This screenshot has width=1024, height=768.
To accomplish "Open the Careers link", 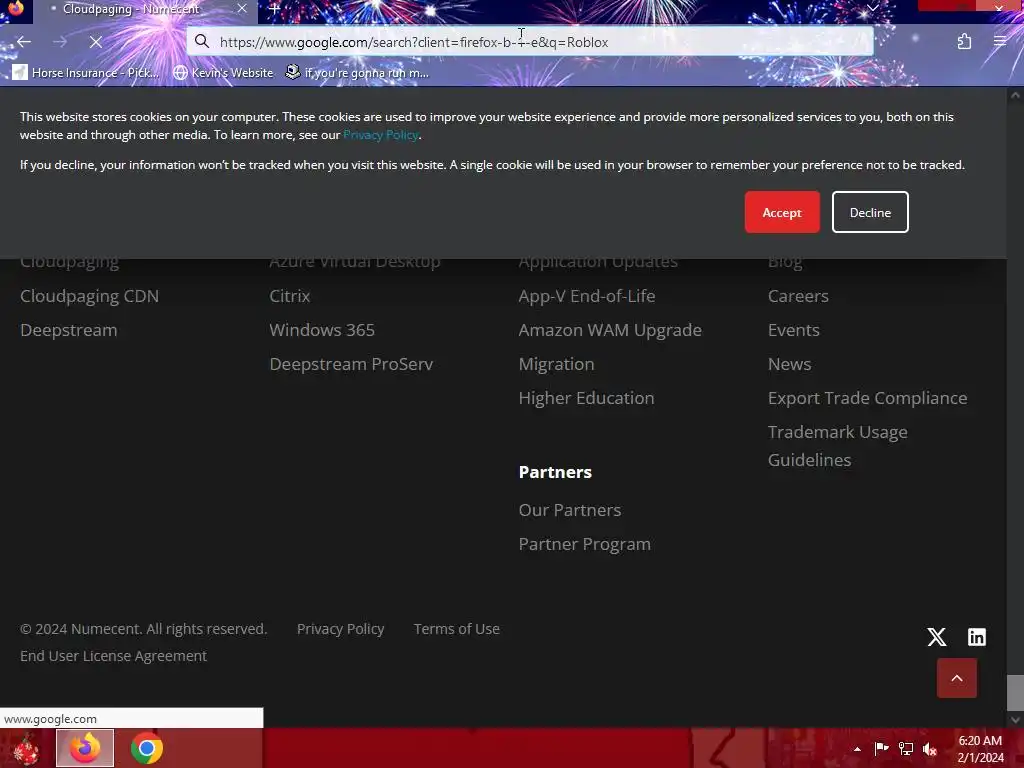I will pos(798,296).
